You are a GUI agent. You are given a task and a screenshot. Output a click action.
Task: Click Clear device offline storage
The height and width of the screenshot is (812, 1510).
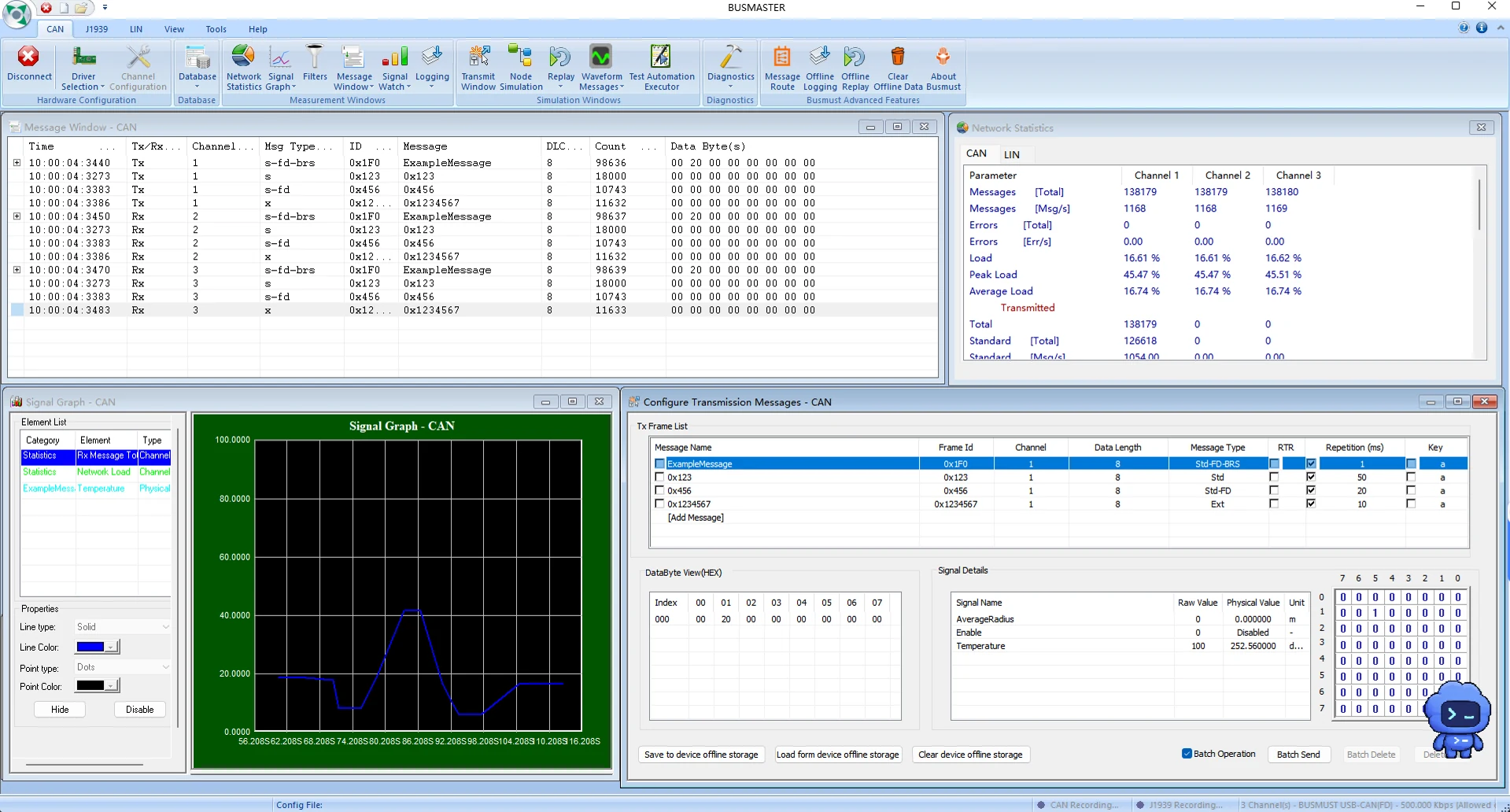point(970,755)
